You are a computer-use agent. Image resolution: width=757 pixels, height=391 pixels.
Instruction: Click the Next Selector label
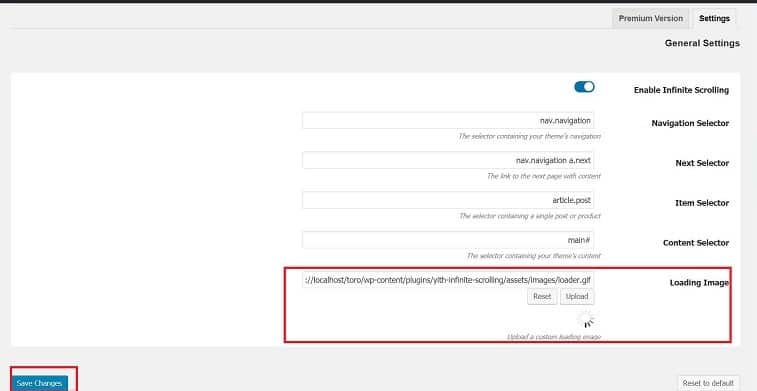tap(702, 163)
